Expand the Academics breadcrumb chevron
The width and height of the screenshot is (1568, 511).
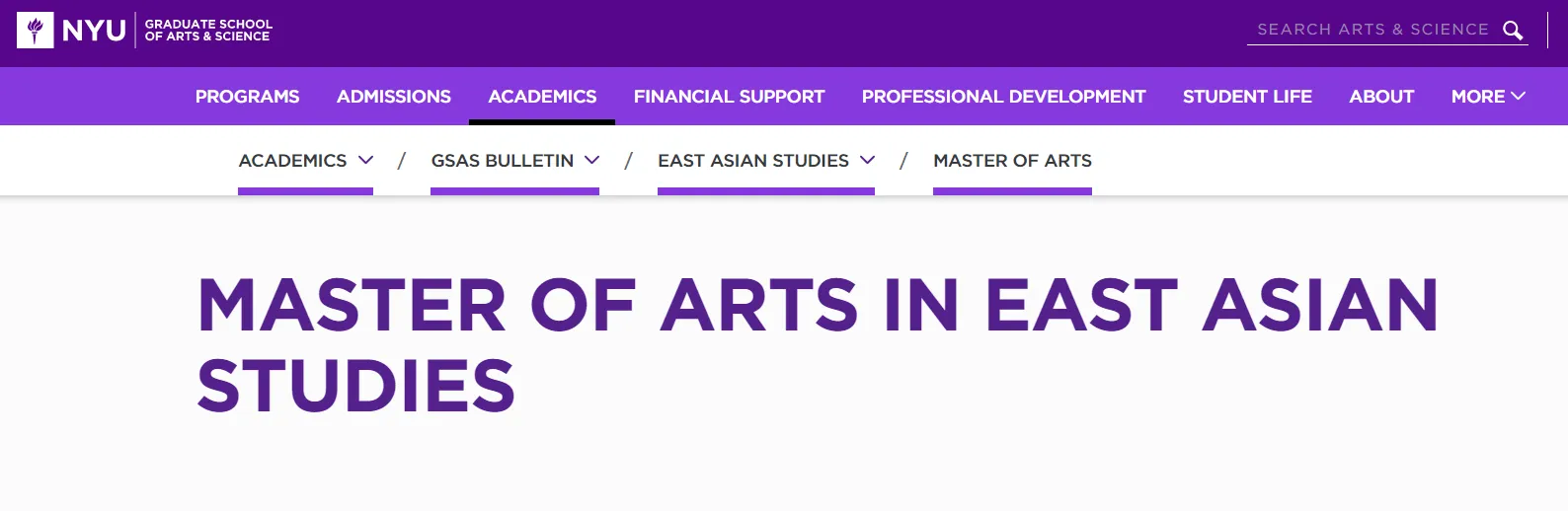coord(366,160)
